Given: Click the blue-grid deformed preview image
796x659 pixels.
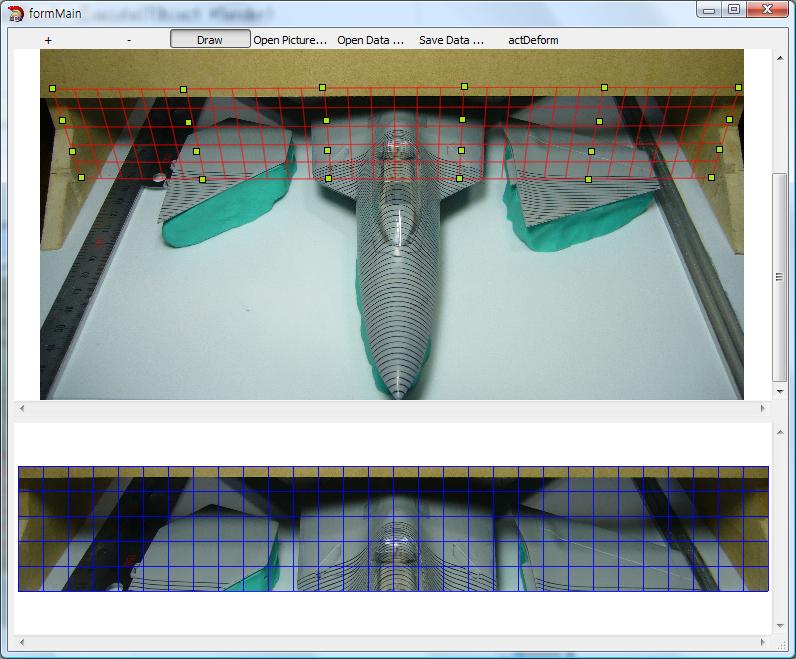Looking at the screenshot, I should 393,528.
